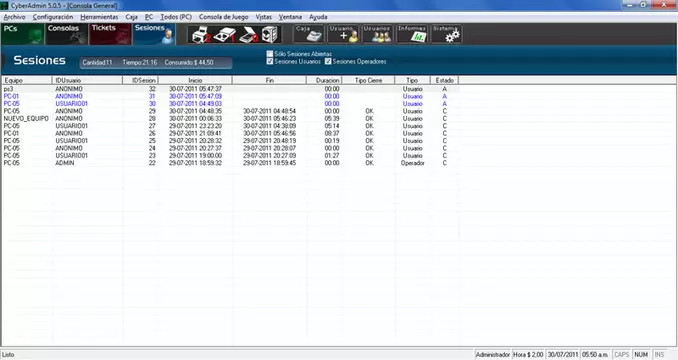The width and height of the screenshot is (678, 360).
Task: Click session ID 25 cell
Action: [152, 140]
